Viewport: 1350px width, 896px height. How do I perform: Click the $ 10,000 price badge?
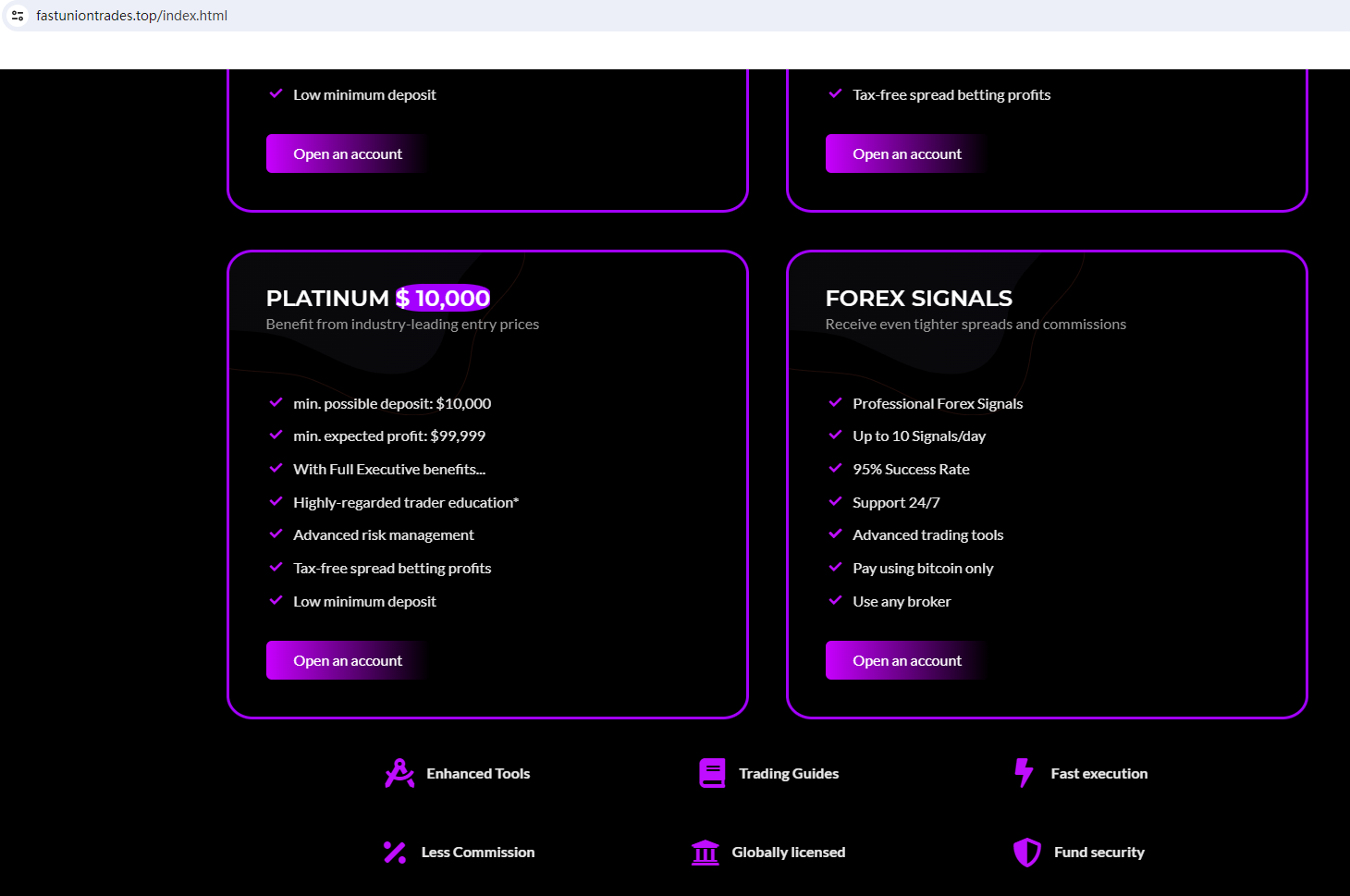pos(443,298)
